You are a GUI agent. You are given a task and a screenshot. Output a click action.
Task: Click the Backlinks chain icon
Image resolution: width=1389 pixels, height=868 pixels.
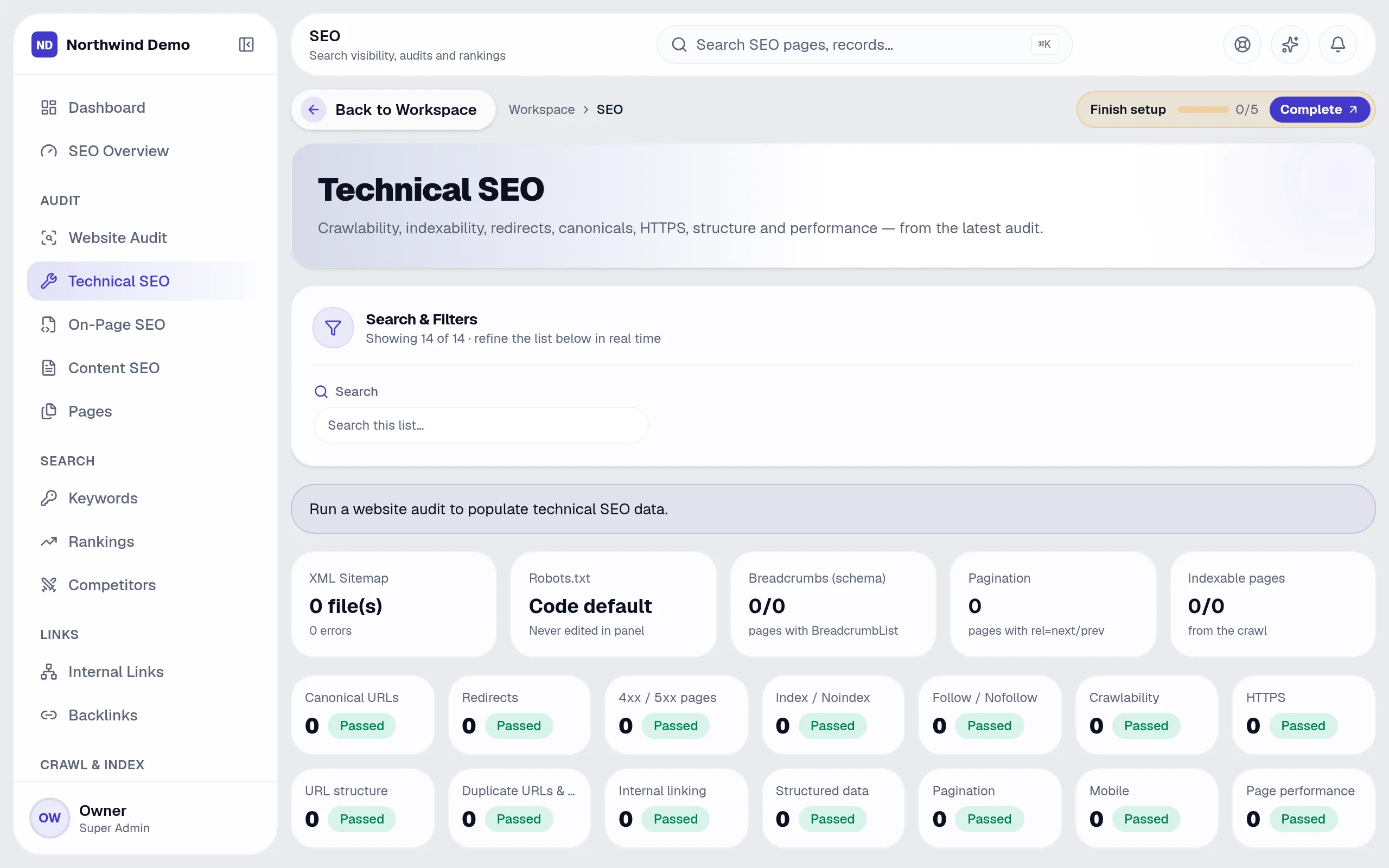pyautogui.click(x=49, y=716)
